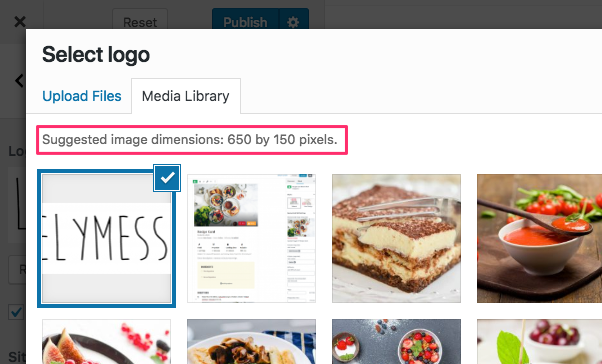602x364 pixels.
Task: Pick the berry bowls on slate image
Action: coord(396,341)
